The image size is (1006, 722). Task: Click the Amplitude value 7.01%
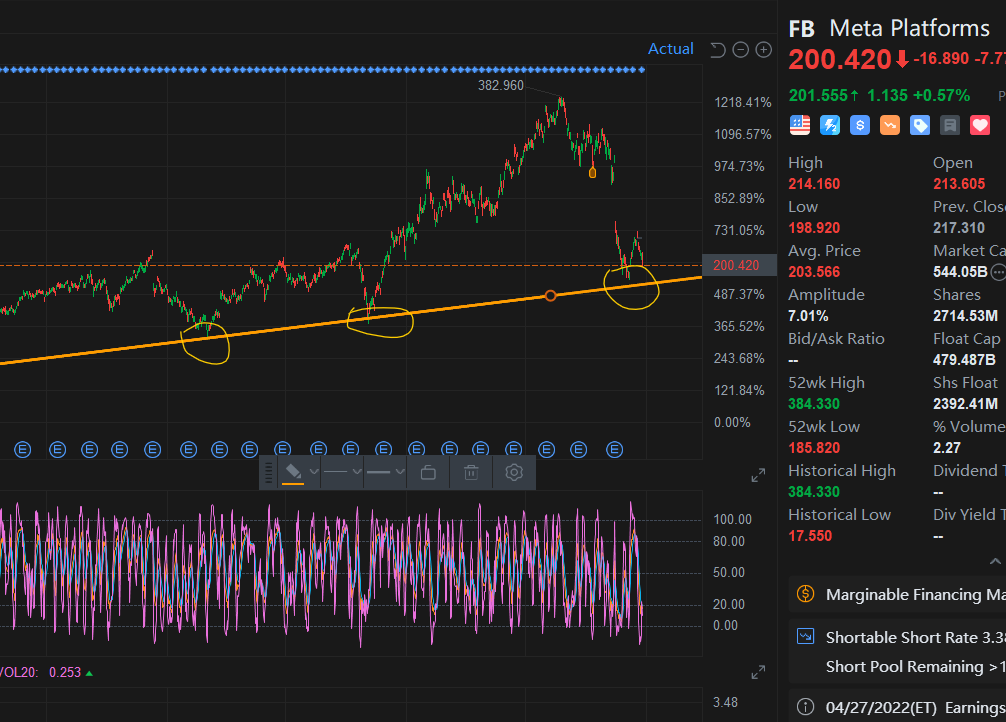[808, 316]
